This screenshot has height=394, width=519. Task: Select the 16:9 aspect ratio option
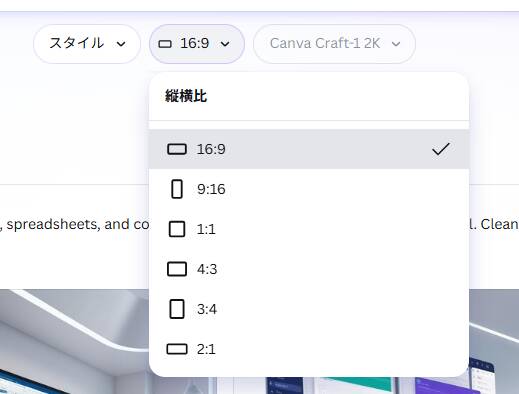coord(309,149)
